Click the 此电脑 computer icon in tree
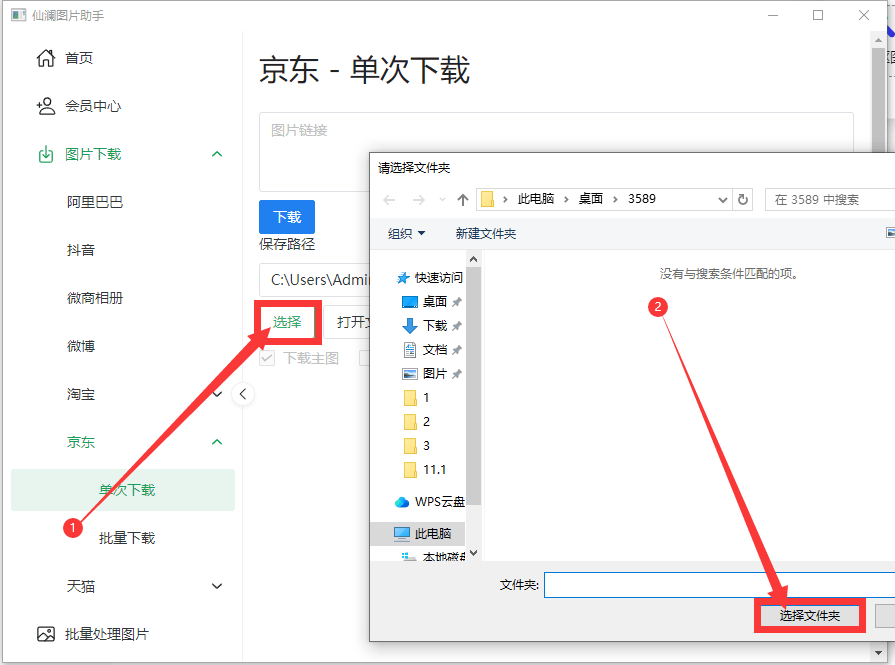 point(402,534)
